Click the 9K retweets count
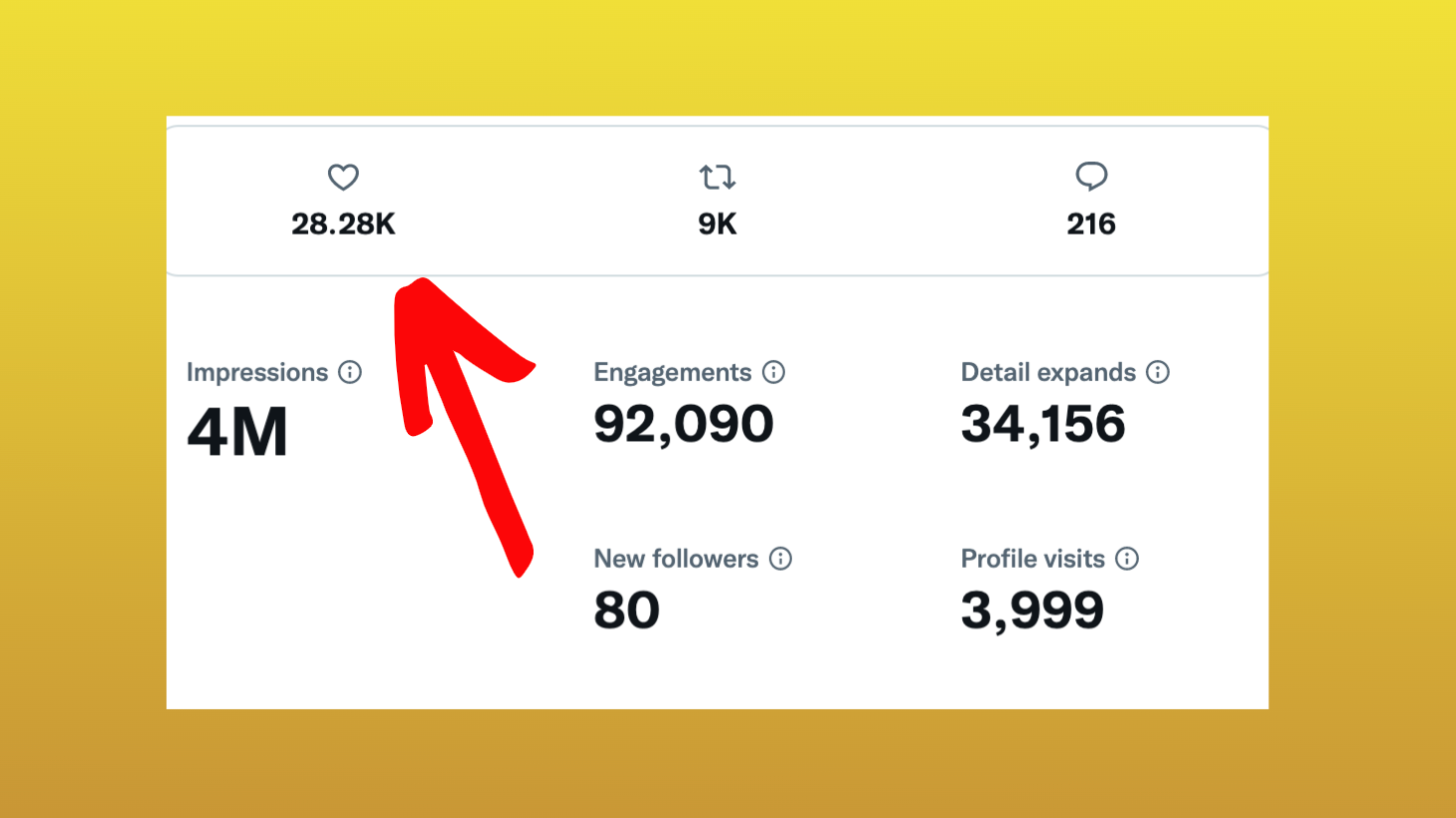Screen dimensions: 1456x818 coord(717,224)
